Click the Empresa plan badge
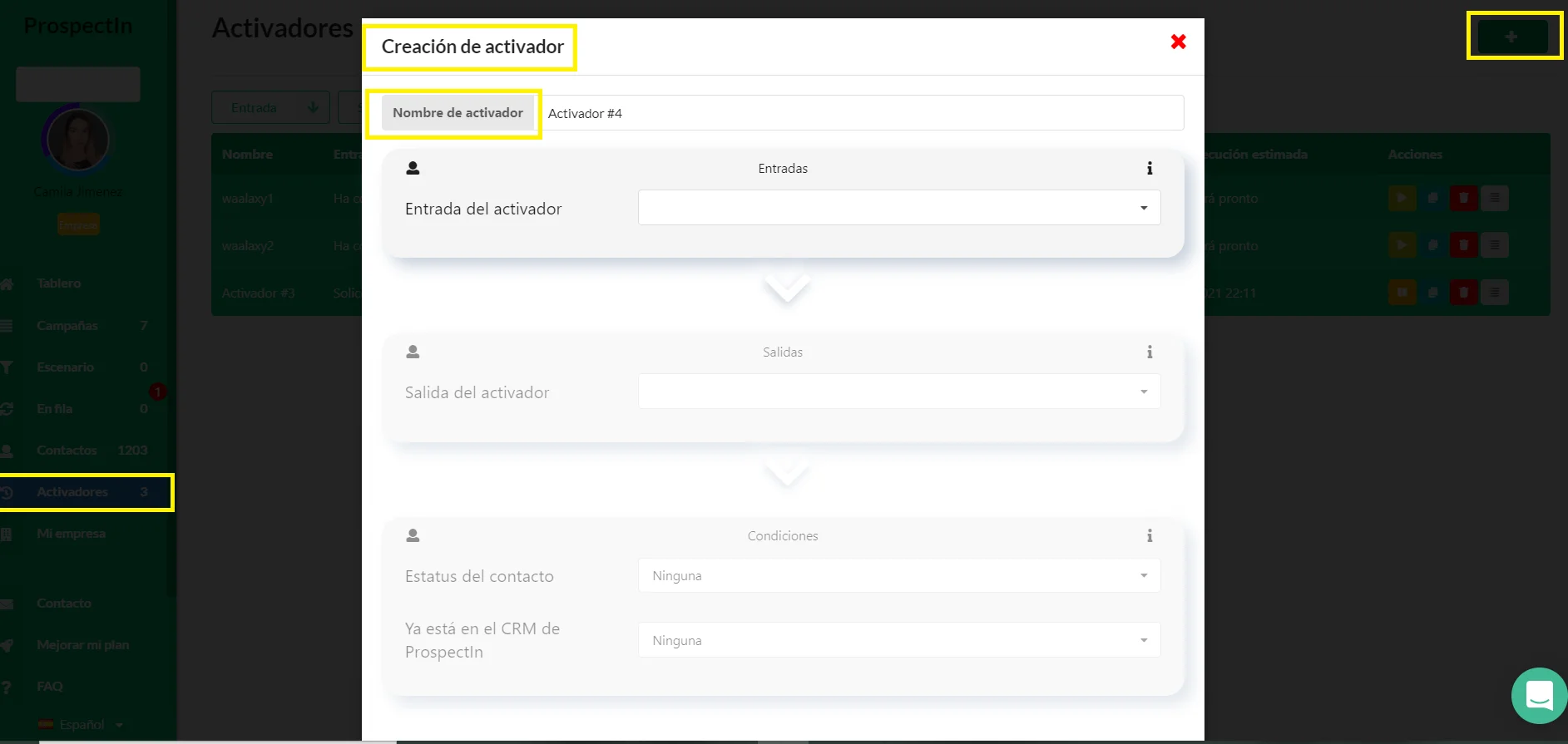Viewport: 1568px width, 744px height. click(x=78, y=224)
